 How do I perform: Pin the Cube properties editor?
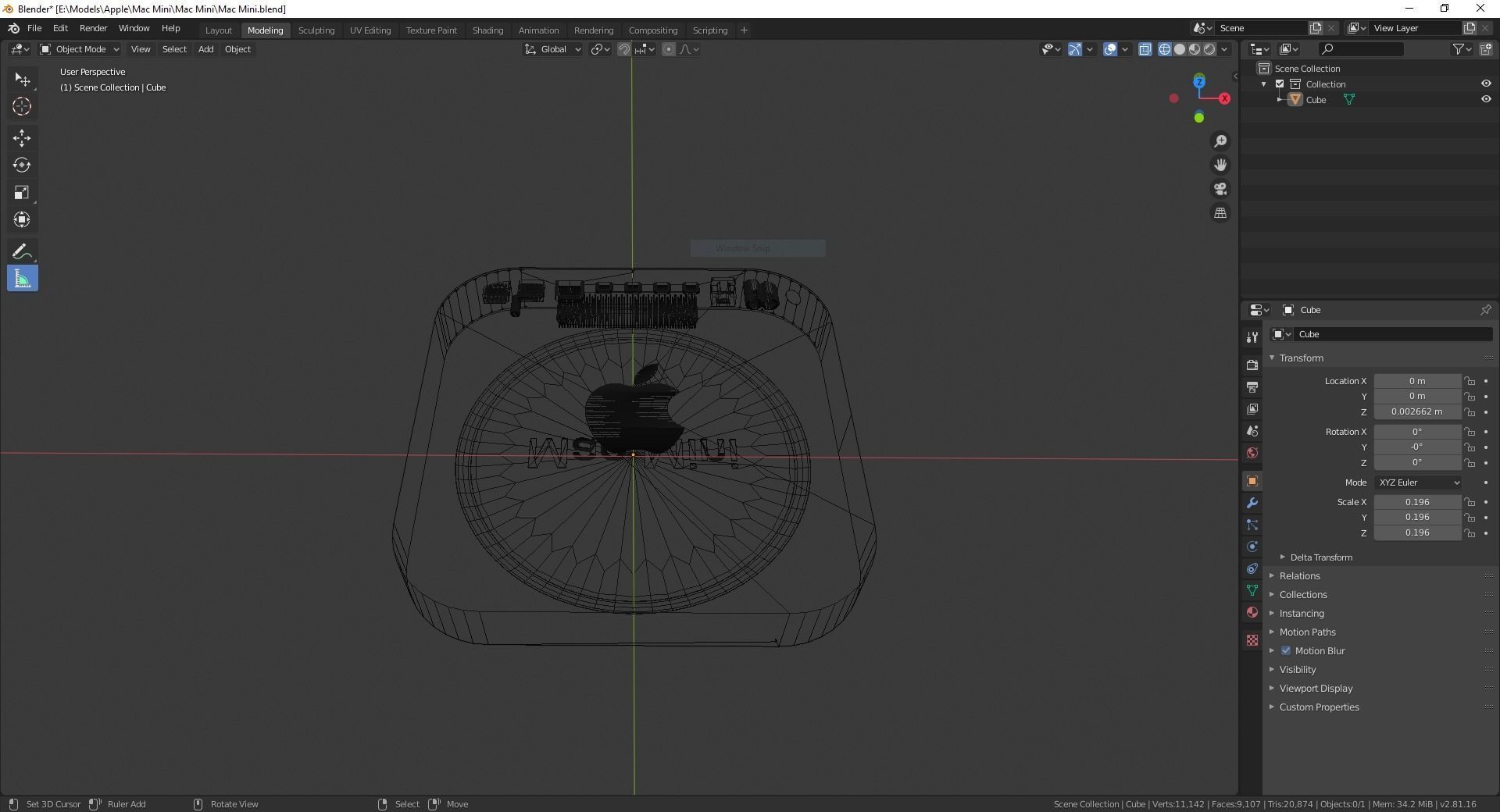1485,310
